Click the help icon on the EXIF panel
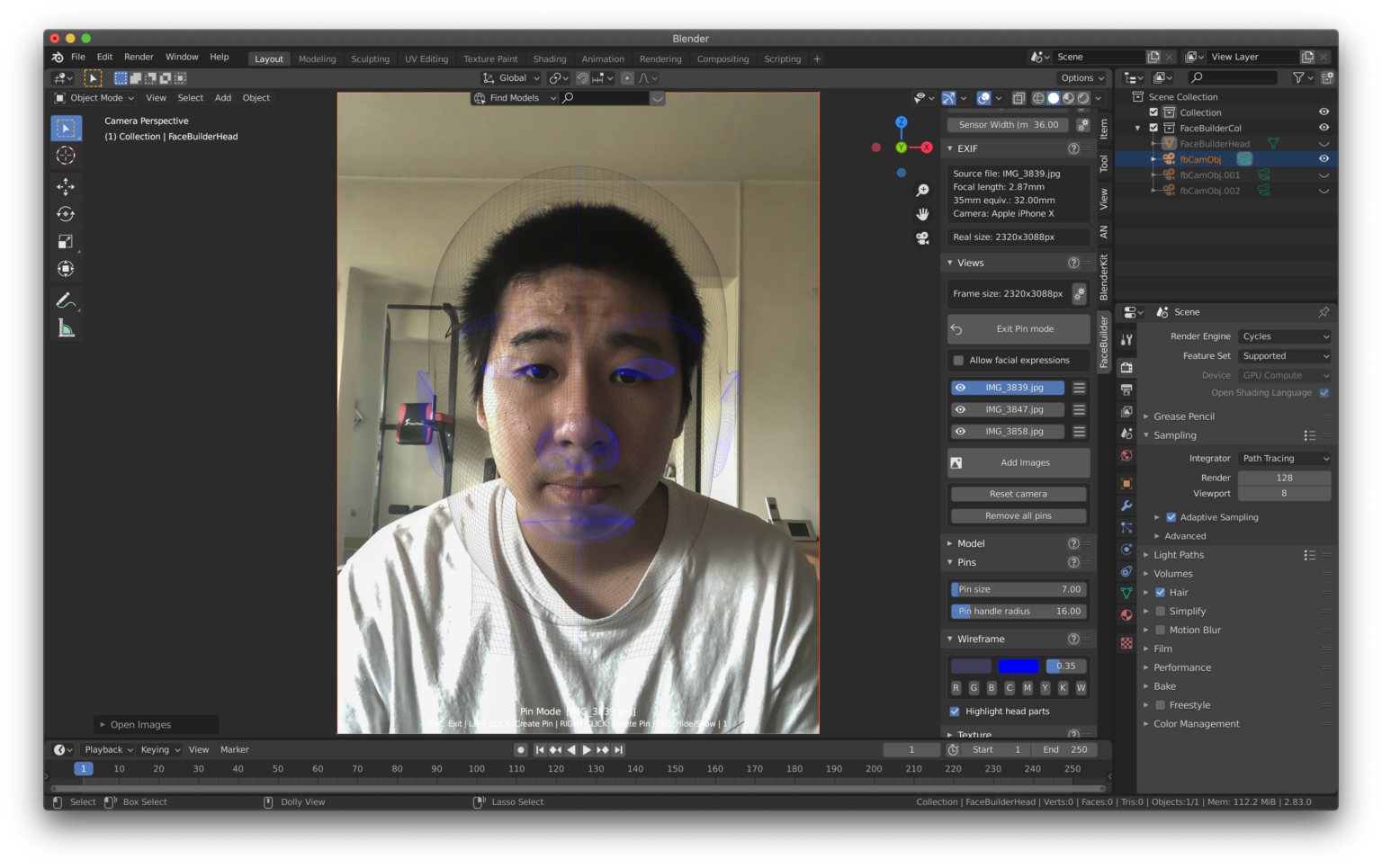1382x868 pixels. tap(1073, 148)
